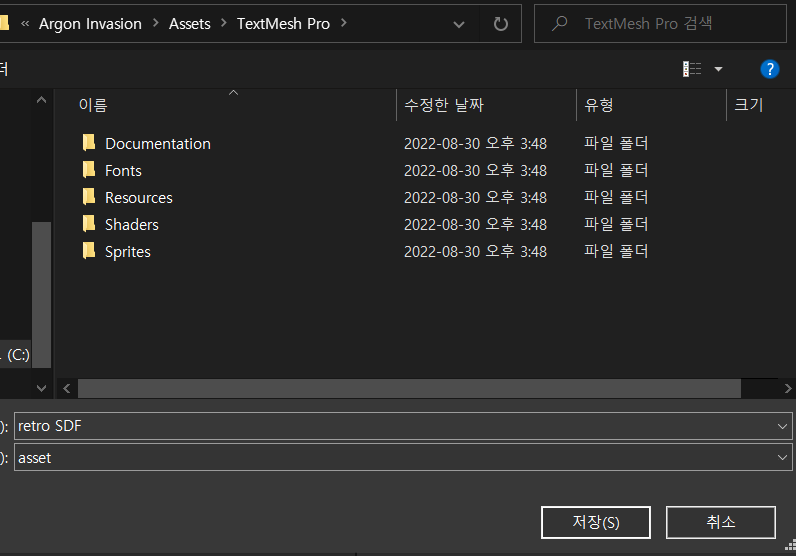Click the navigation pane vertical scrollbar thumb
796x556 pixels.
pyautogui.click(x=42, y=295)
